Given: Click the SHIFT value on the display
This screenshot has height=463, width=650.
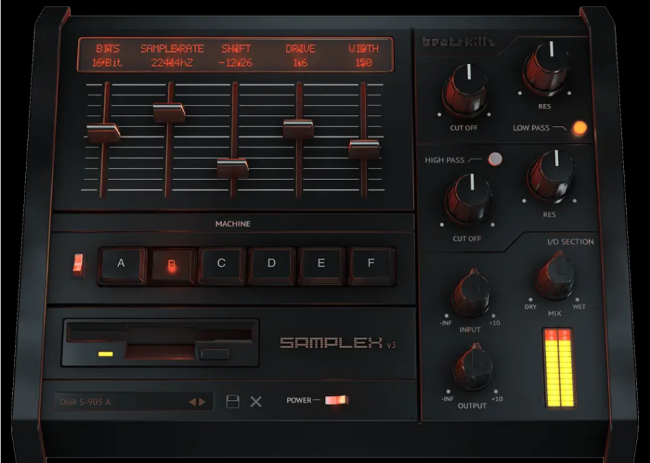Looking at the screenshot, I should point(235,63).
